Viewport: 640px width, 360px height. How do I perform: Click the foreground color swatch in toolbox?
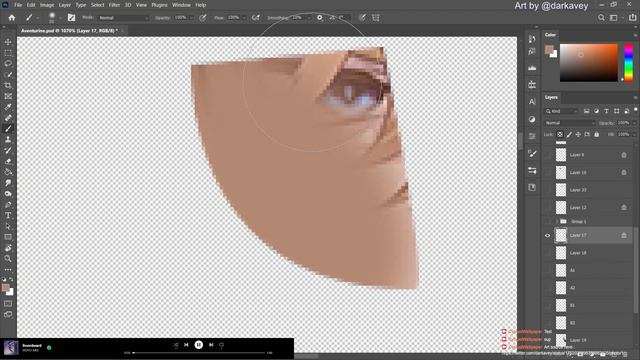[6, 288]
